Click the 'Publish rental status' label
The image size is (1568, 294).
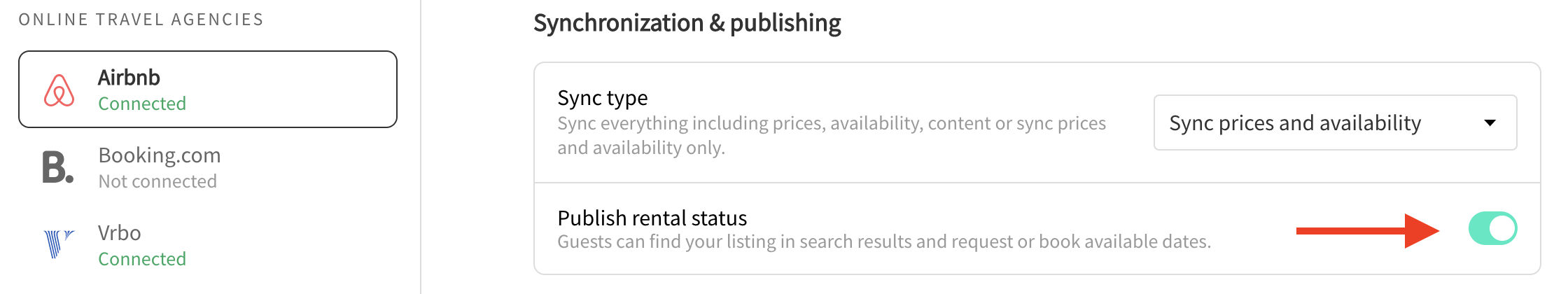(x=652, y=218)
